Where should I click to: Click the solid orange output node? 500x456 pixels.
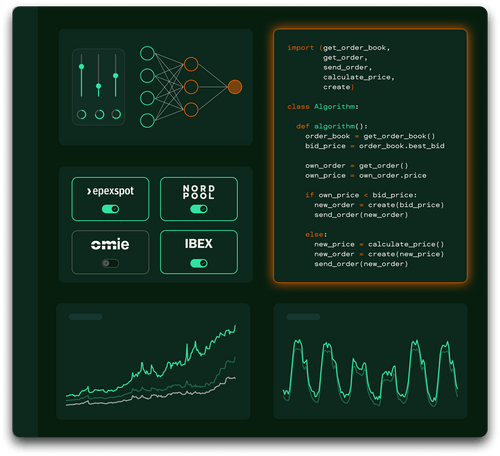(x=235, y=87)
